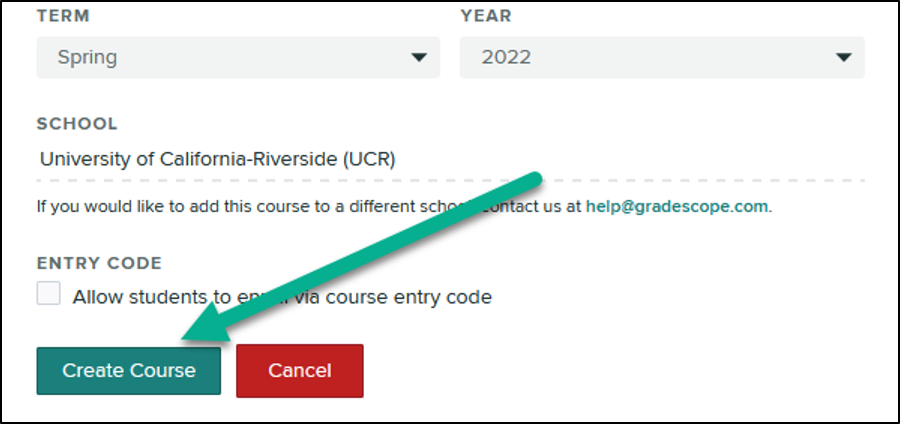900x424 pixels.
Task: Cancel the course creation
Action: 299,370
